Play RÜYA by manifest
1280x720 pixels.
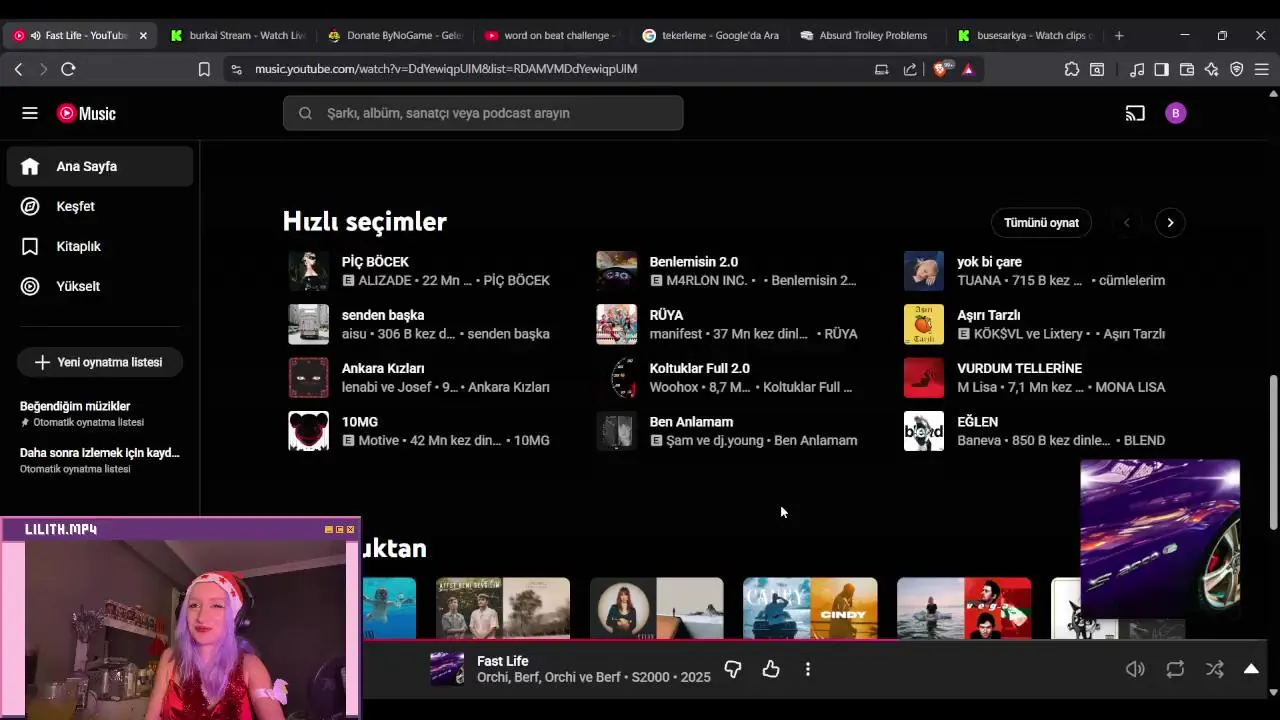617,324
